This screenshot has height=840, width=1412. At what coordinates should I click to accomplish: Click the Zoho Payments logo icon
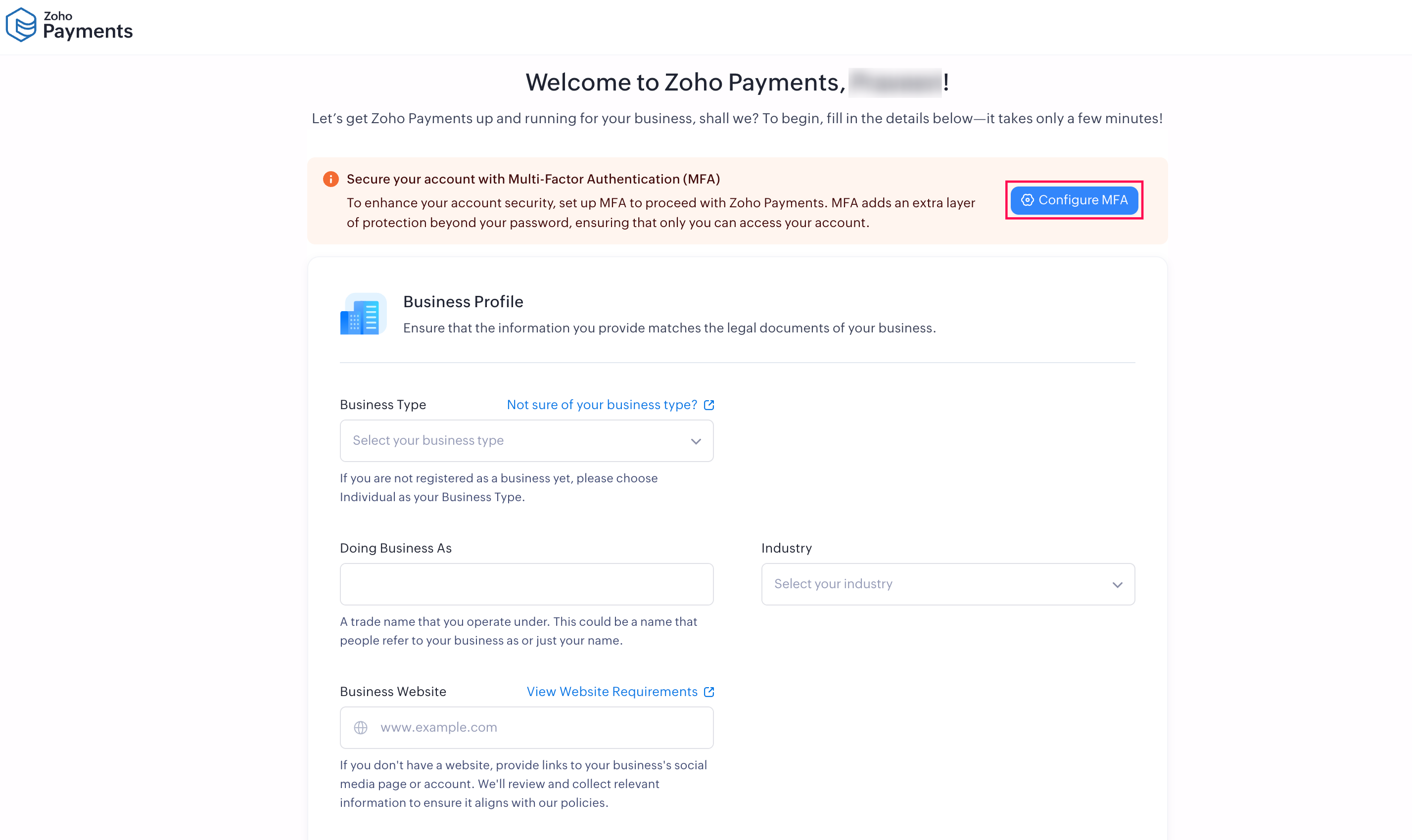coord(21,25)
